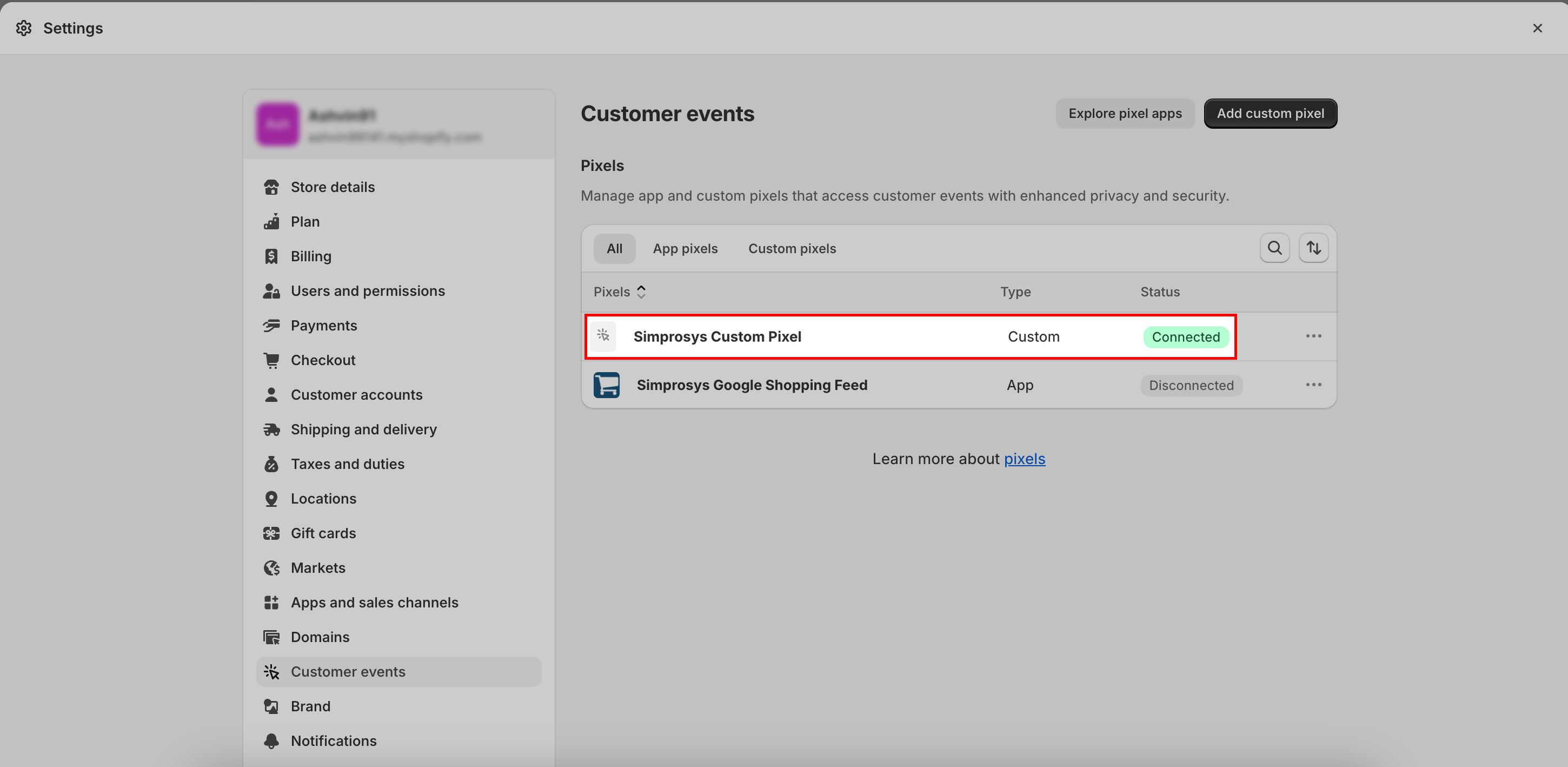
Task: Go to Shipping and delivery
Action: coord(398,430)
